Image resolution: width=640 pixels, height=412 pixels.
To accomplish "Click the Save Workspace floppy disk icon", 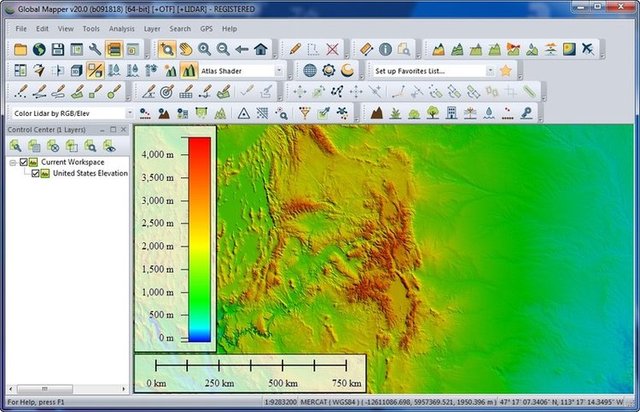I will pos(58,49).
